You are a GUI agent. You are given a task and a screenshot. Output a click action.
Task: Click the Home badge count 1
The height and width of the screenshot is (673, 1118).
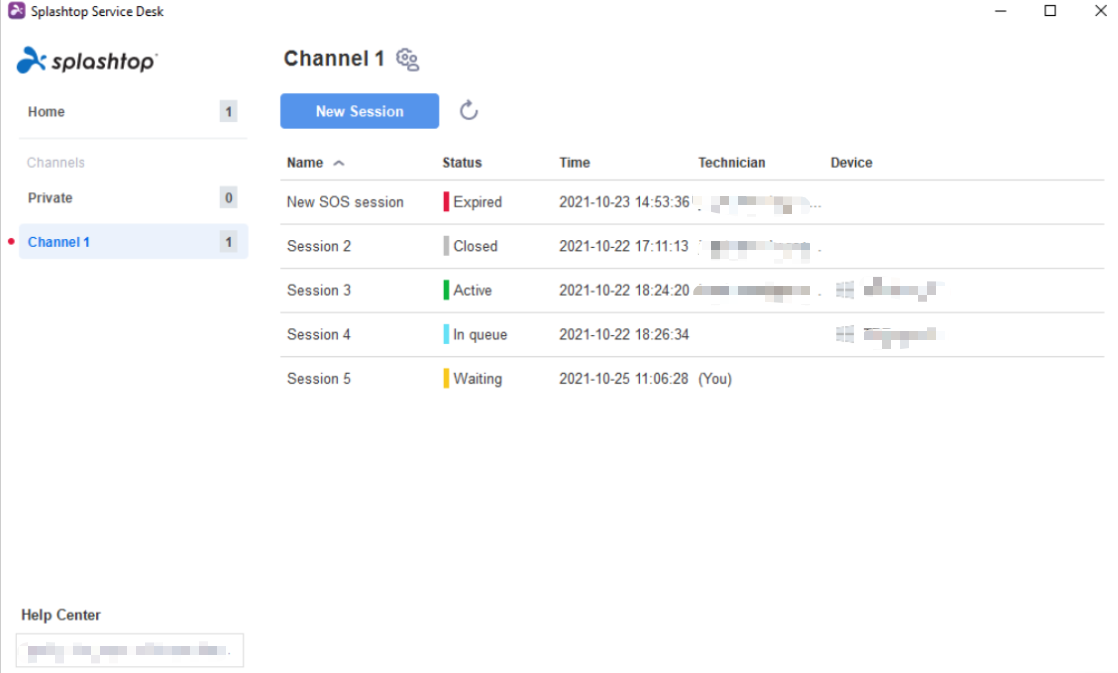[228, 111]
